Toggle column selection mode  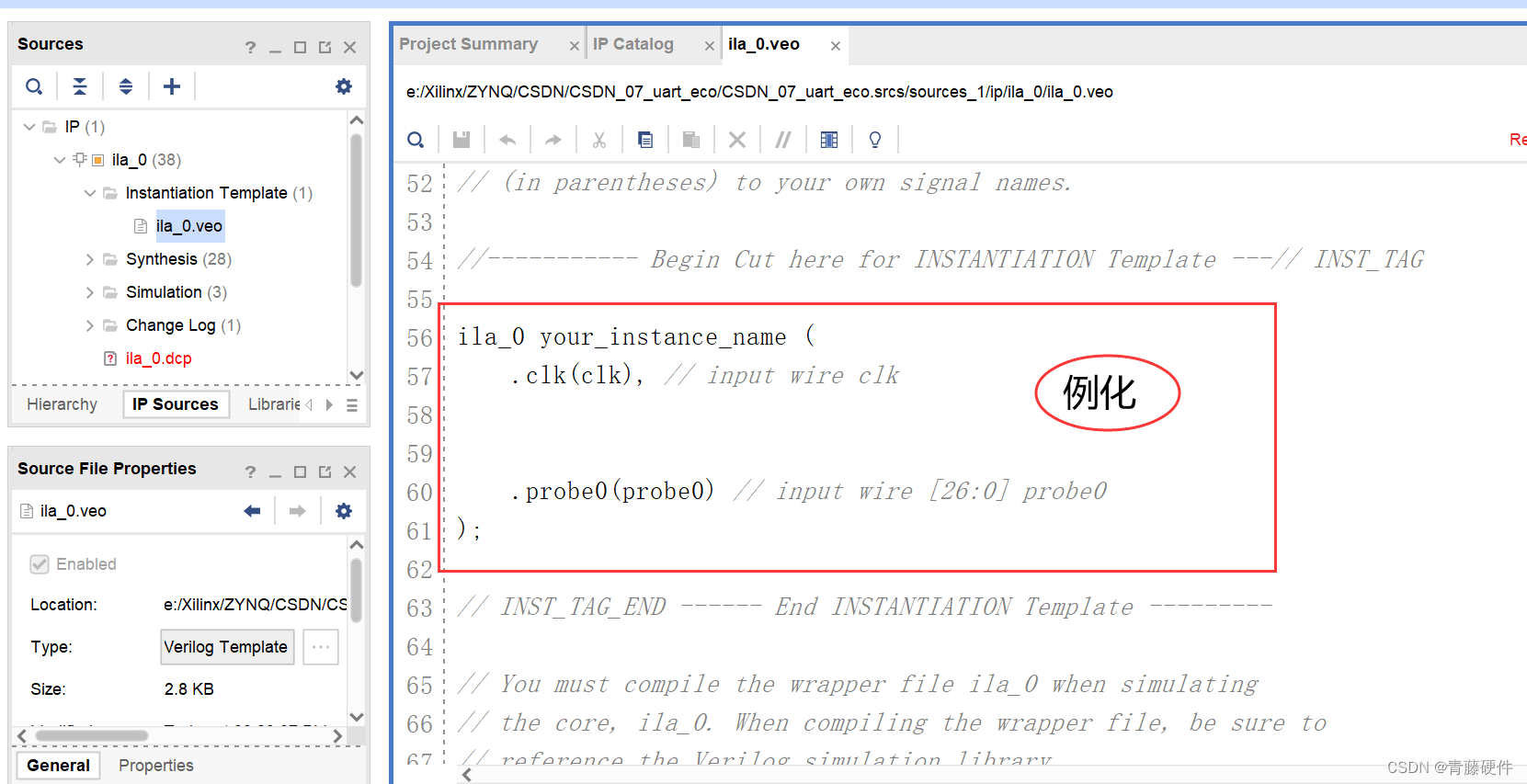829,140
